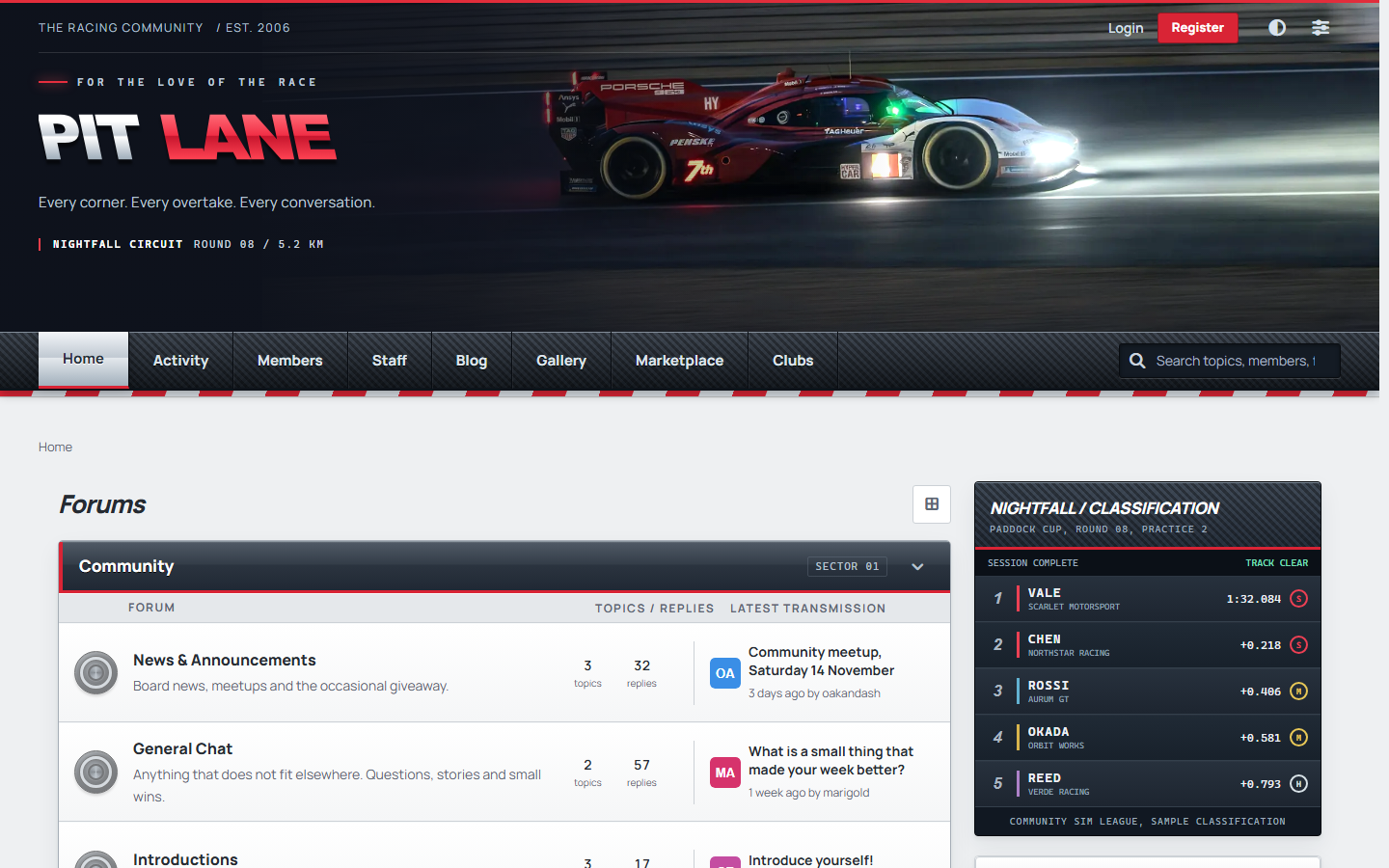Image resolution: width=1389 pixels, height=868 pixels.
Task: Open the Blog tab
Action: click(x=472, y=361)
